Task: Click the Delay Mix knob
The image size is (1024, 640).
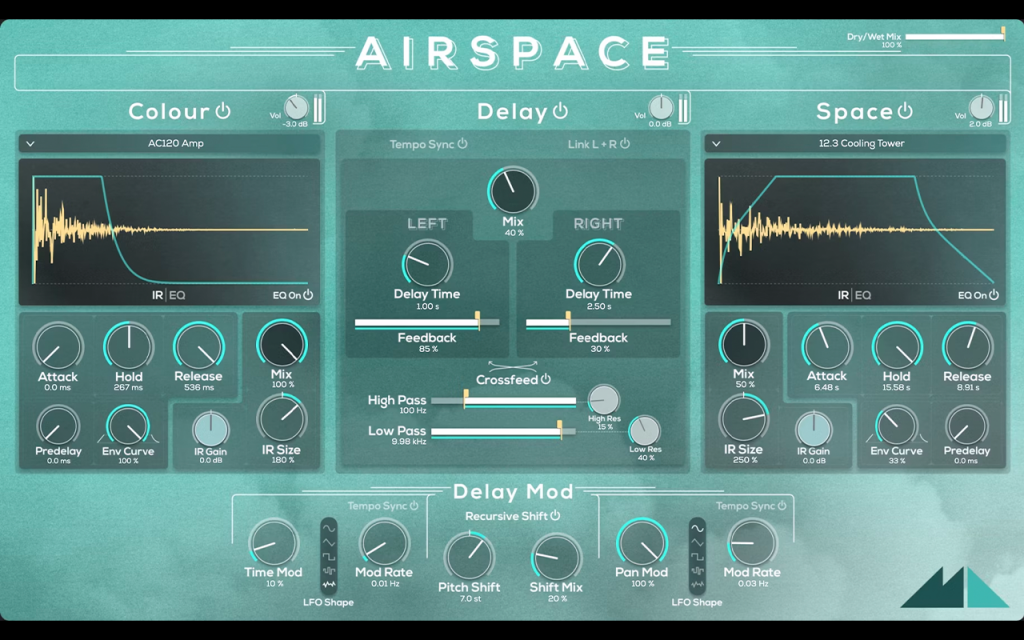Action: point(513,191)
